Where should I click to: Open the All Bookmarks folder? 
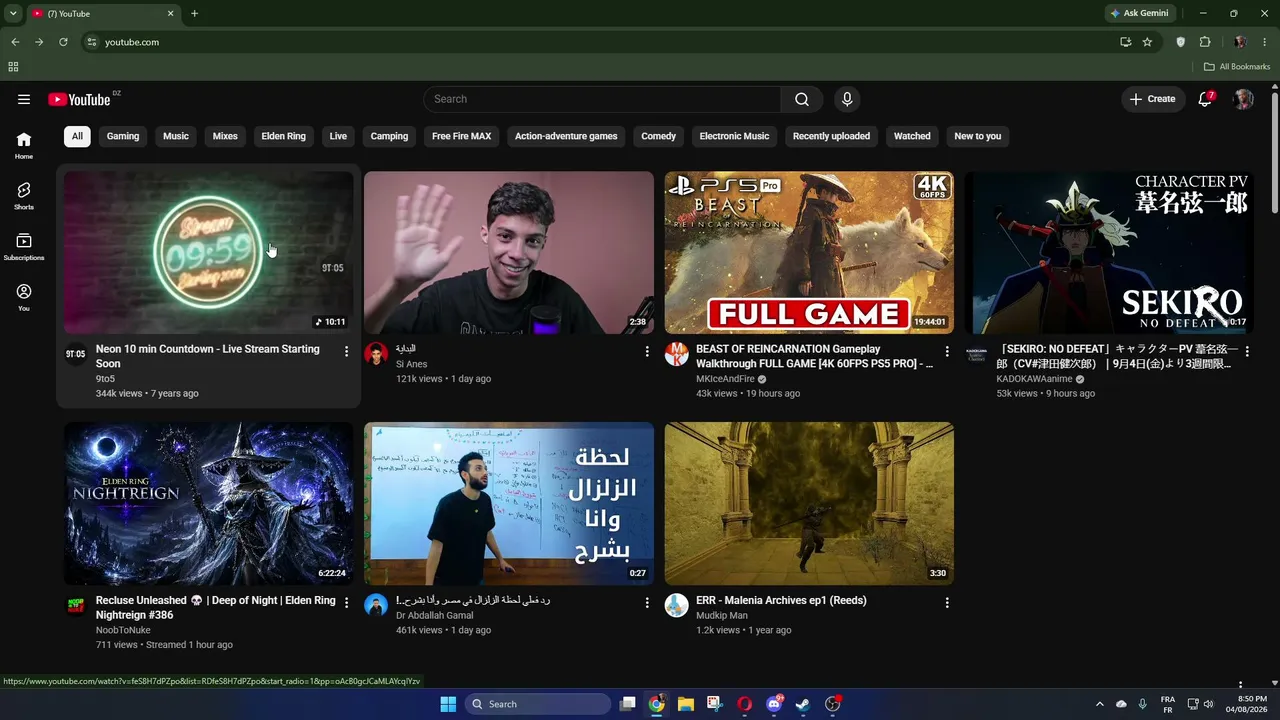(1237, 67)
